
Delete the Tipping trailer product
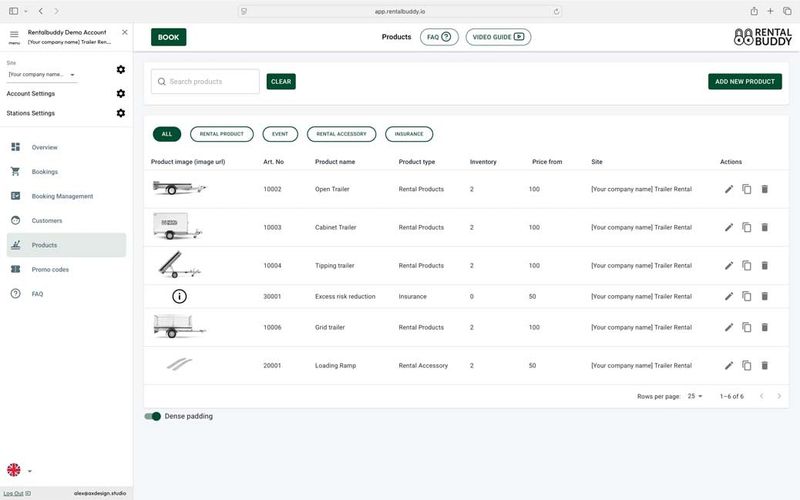[764, 266]
